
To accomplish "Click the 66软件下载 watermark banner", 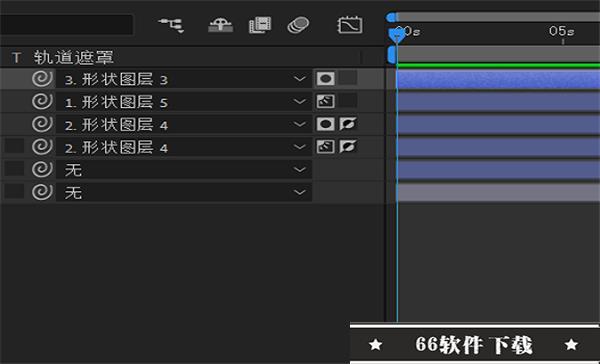I will (x=474, y=344).
